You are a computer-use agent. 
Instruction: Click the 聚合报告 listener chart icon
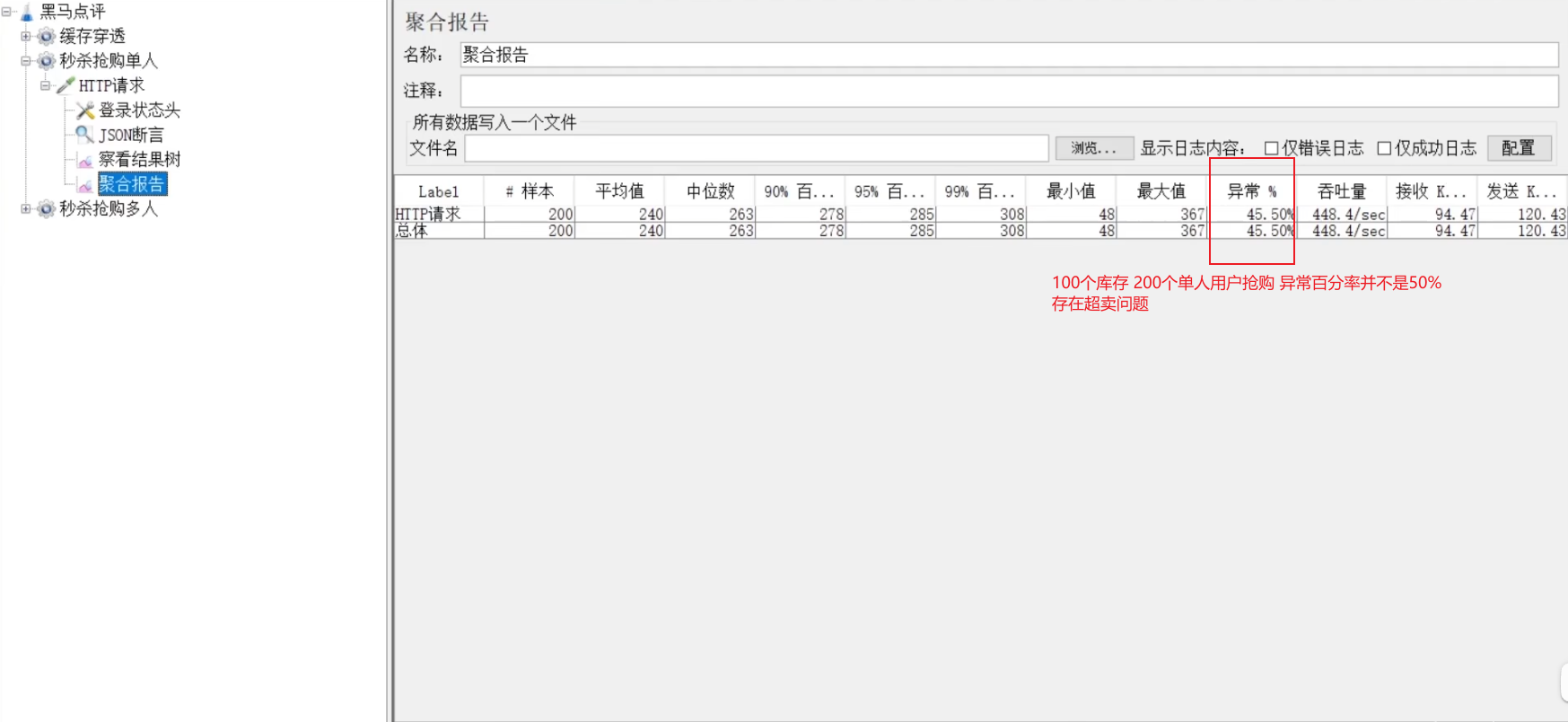point(85,184)
